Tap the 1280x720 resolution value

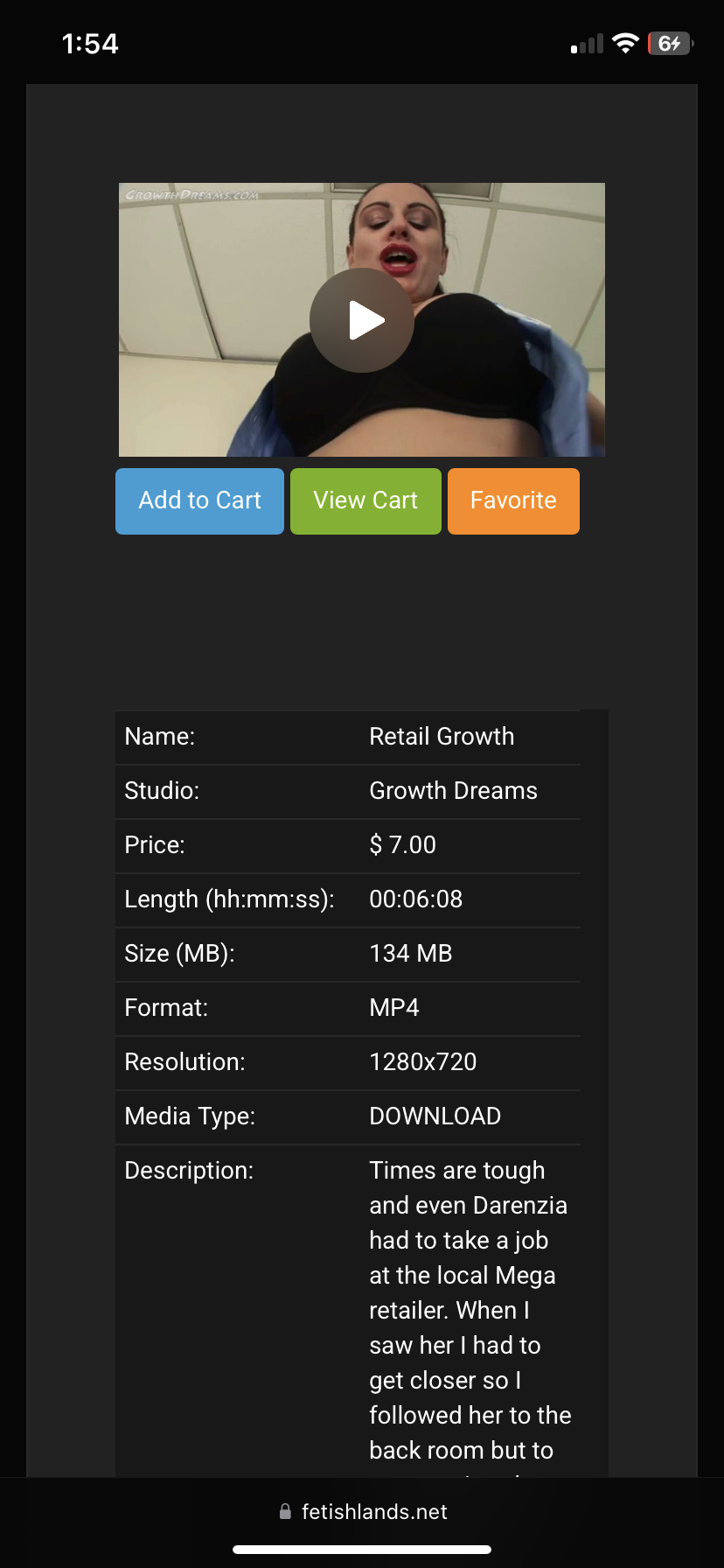tap(422, 1062)
